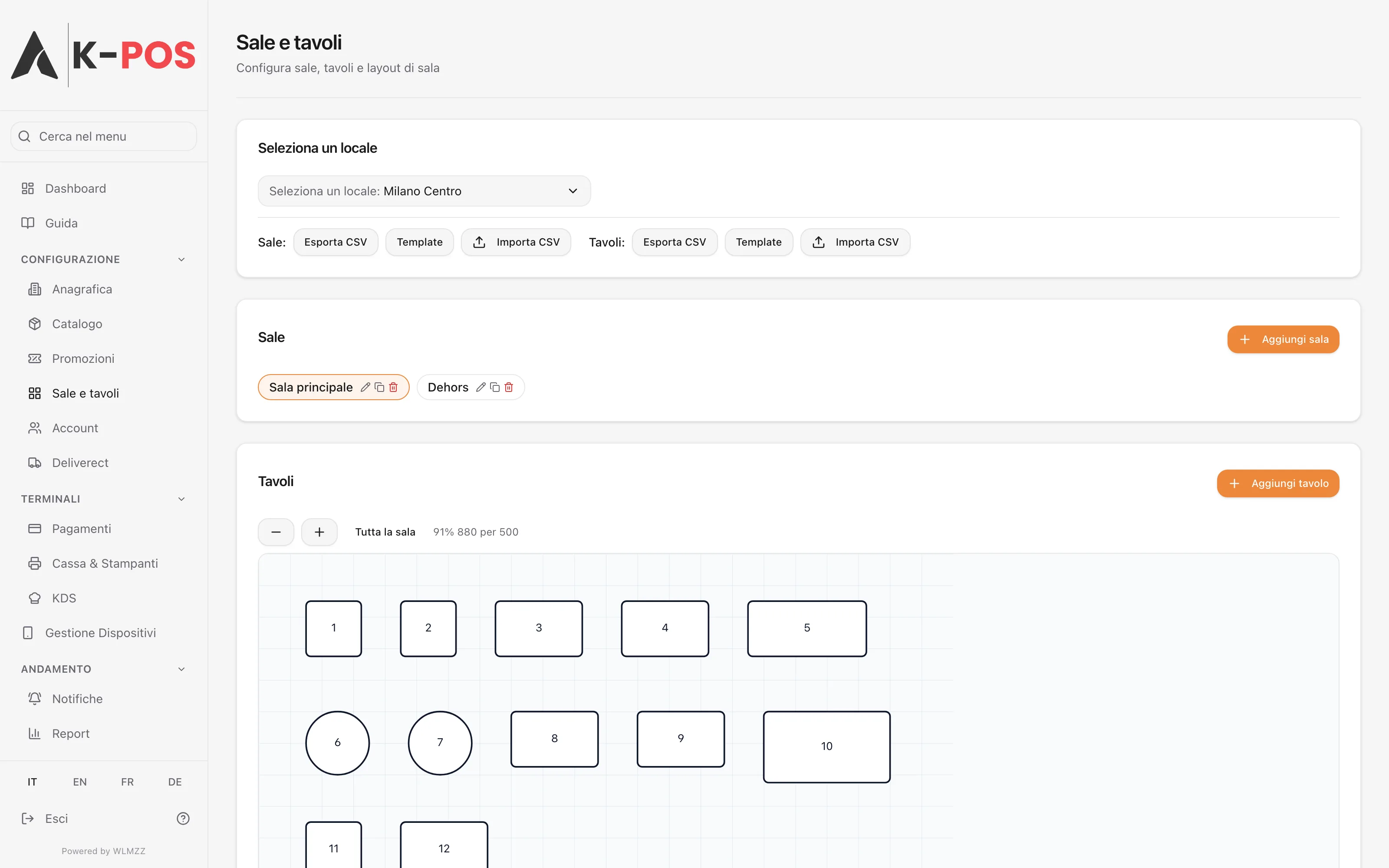Click the Report chart icon
The width and height of the screenshot is (1389, 868).
click(34, 733)
